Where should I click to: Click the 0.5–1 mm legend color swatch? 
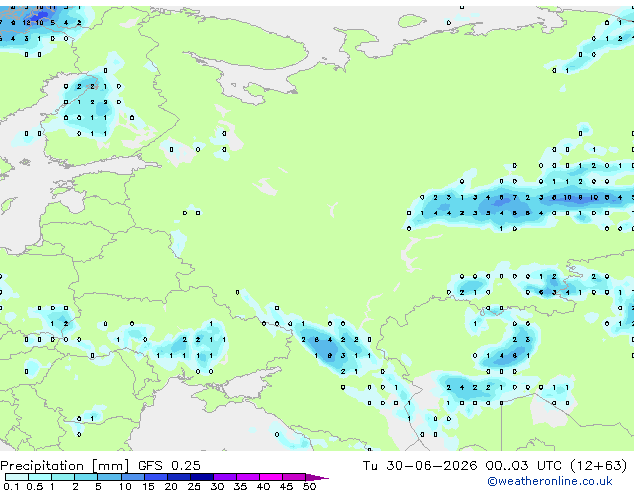coord(40,477)
